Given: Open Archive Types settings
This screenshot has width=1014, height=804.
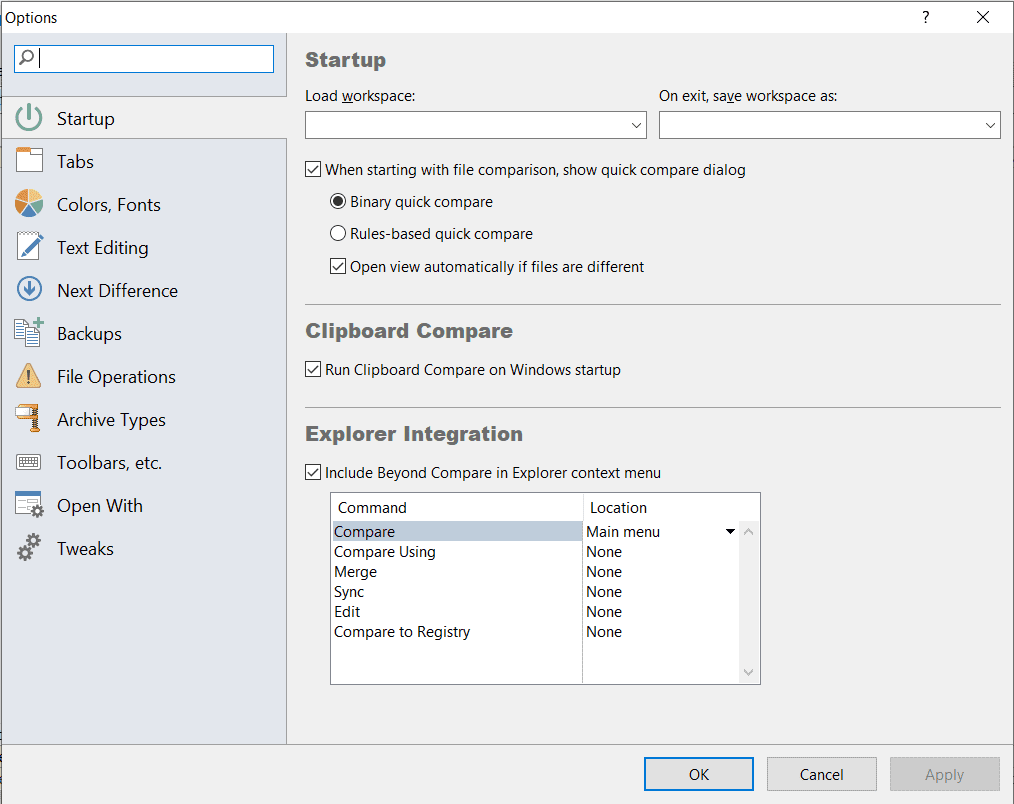Looking at the screenshot, I should 144,419.
